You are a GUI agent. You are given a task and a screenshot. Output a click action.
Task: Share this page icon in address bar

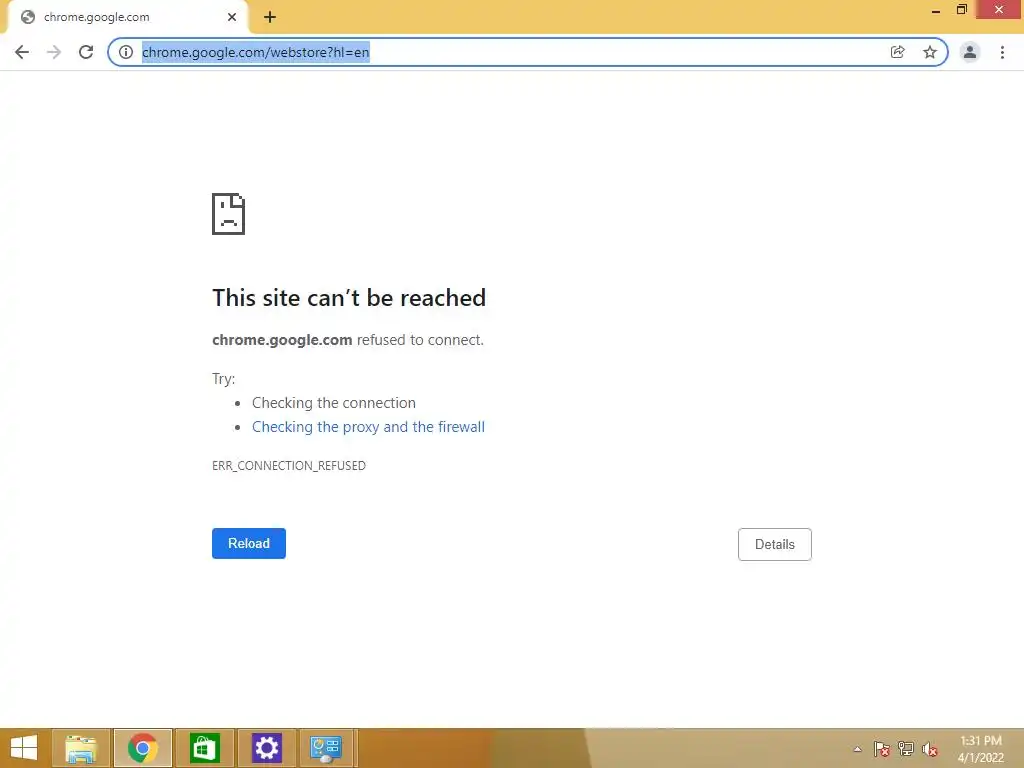click(x=898, y=52)
